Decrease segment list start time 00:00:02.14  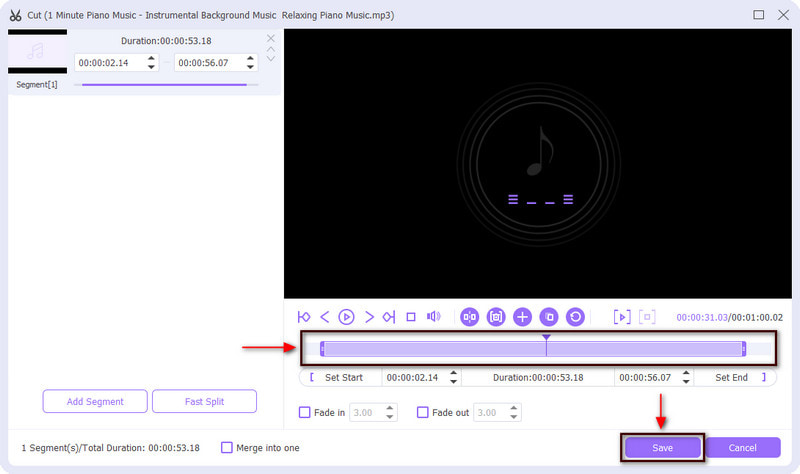[151, 67]
